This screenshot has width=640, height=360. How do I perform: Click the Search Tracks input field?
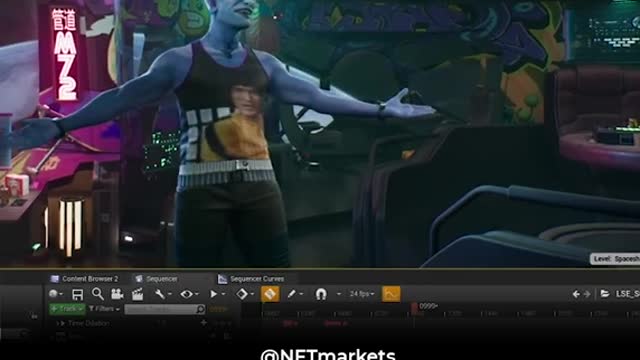coord(164,309)
